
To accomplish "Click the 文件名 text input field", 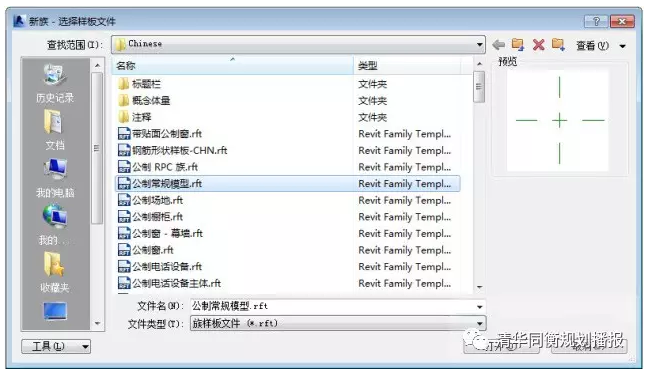I will click(x=333, y=306).
